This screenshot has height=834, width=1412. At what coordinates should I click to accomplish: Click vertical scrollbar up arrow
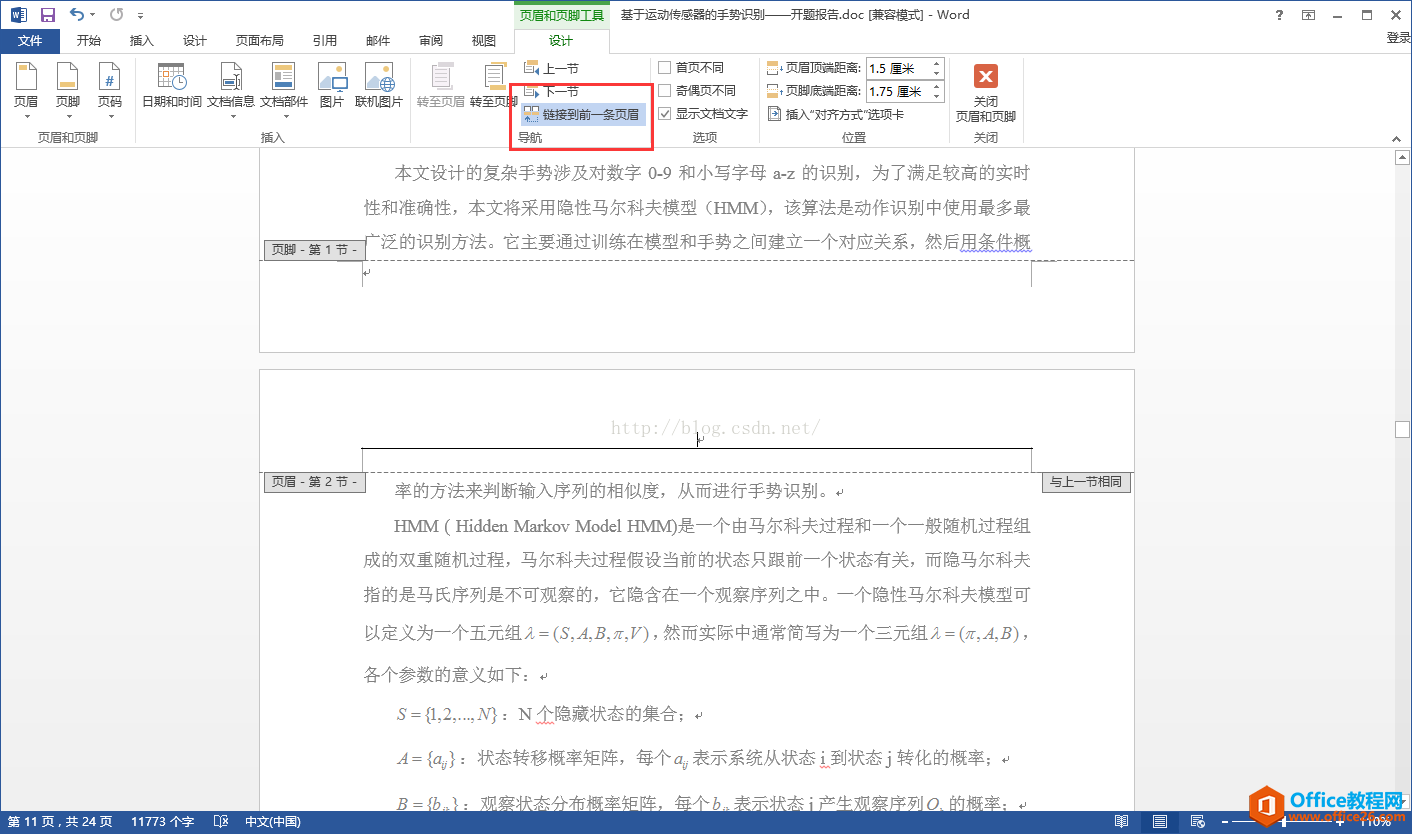point(1403,157)
